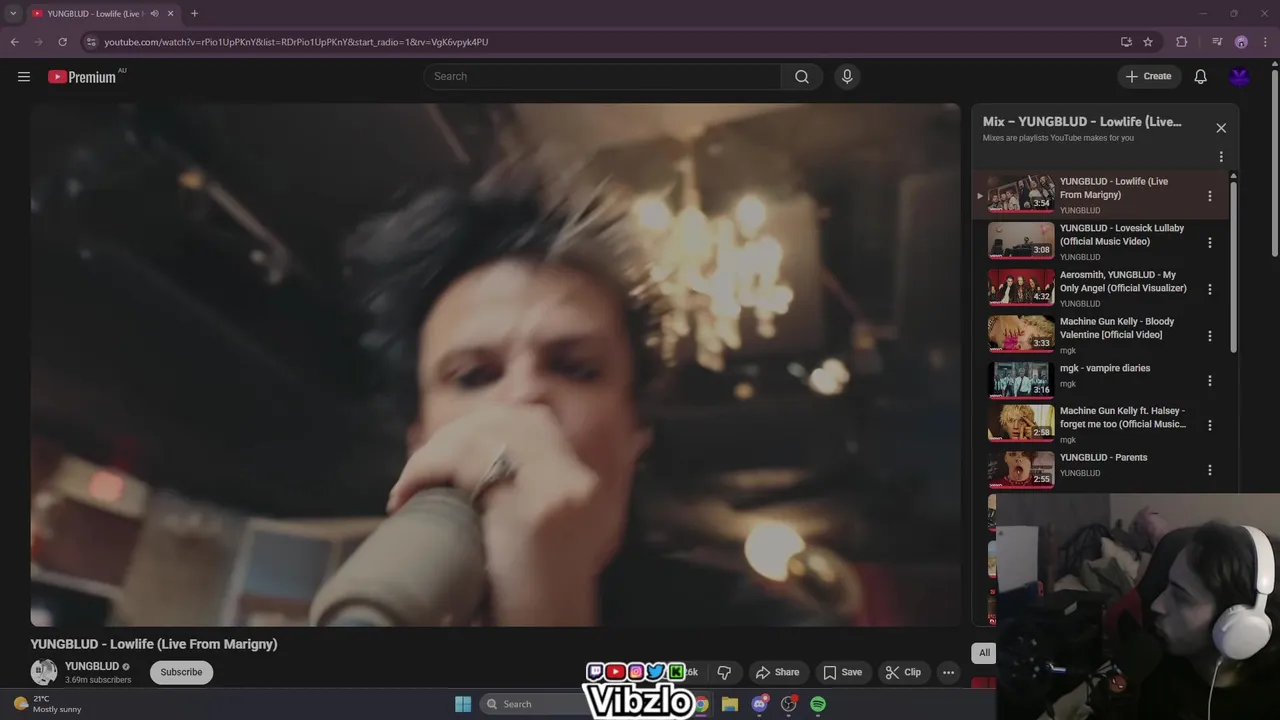
Task: Open options menu for My Only Angel item
Action: click(1210, 289)
